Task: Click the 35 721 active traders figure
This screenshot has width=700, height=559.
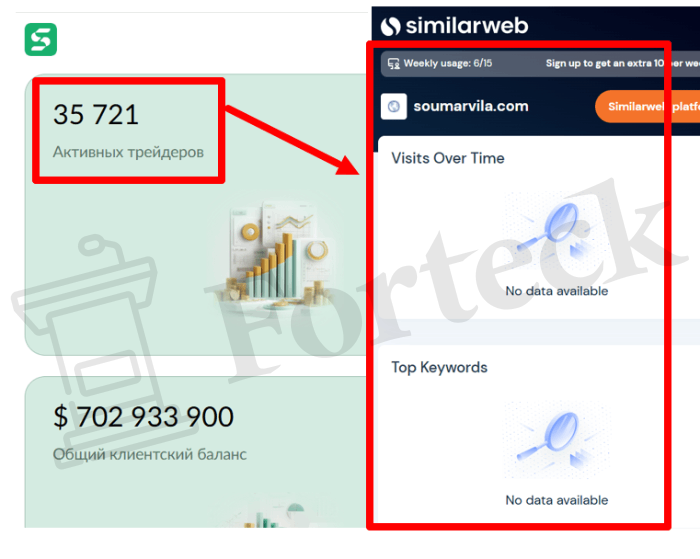Action: tap(96, 115)
